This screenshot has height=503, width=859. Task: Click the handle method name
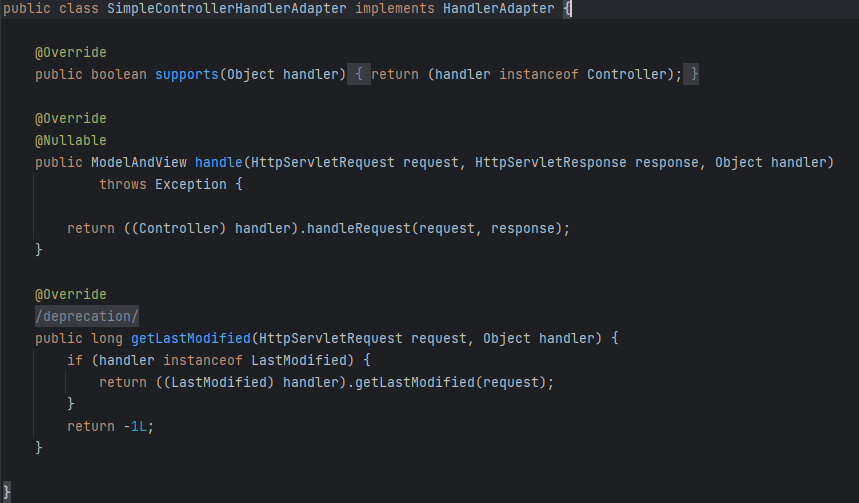coord(219,162)
